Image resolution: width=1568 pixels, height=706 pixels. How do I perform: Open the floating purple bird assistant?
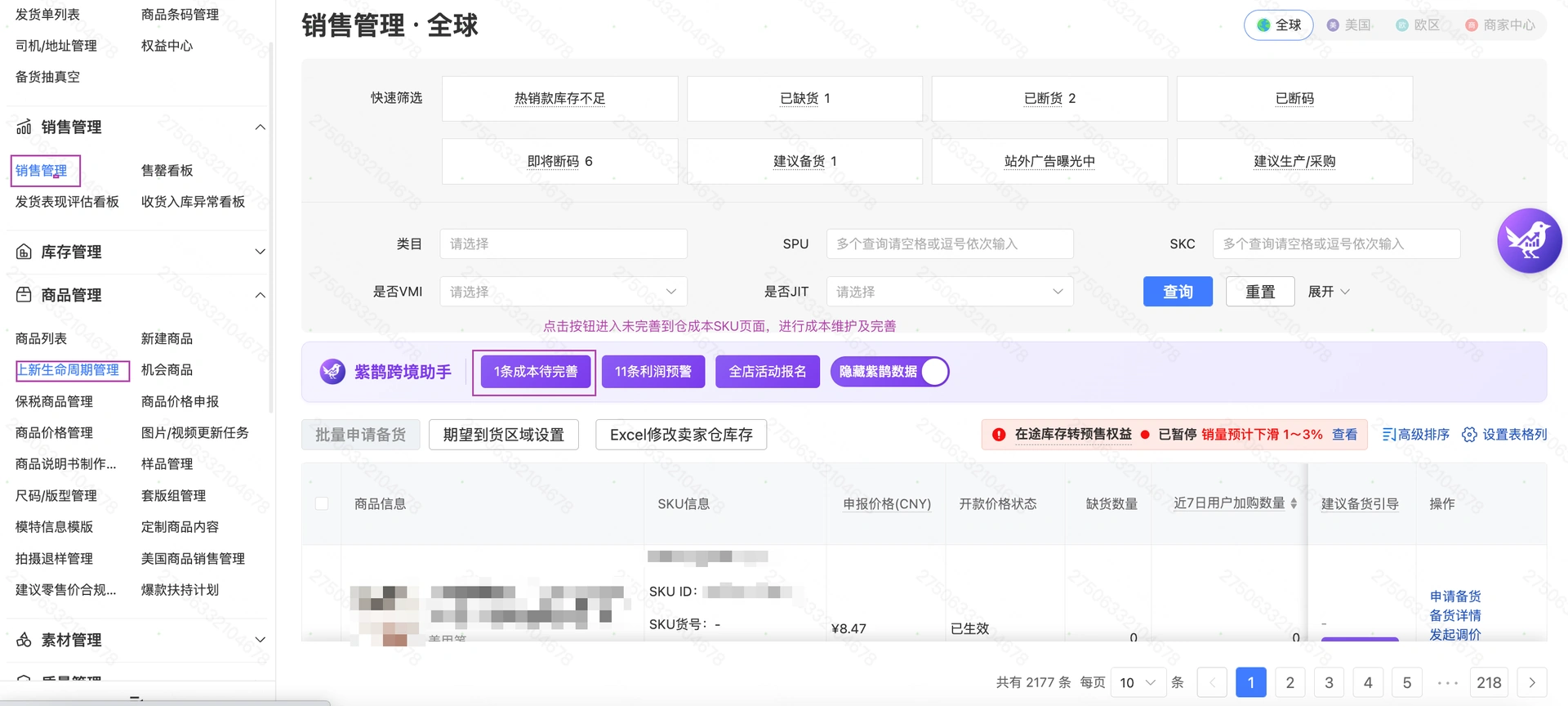click(x=1529, y=240)
